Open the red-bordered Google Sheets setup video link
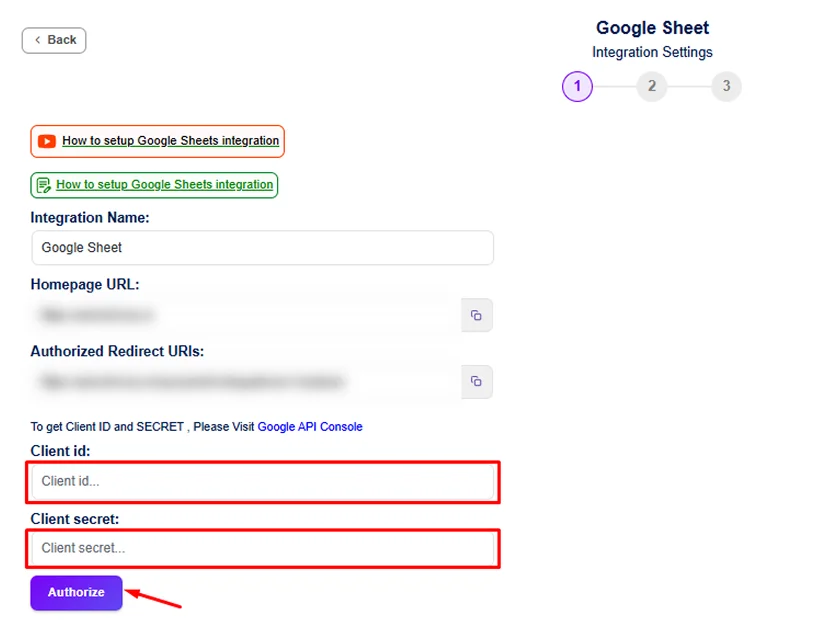 click(170, 141)
